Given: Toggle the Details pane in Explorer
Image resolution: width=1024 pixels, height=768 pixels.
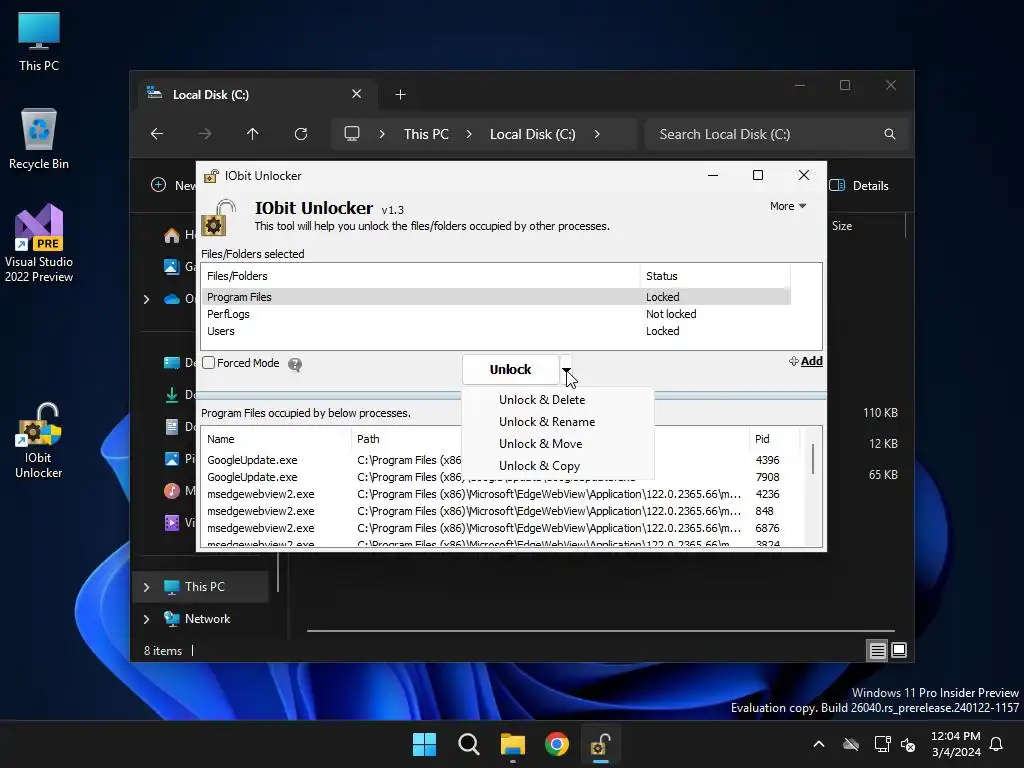Looking at the screenshot, I should pos(859,185).
